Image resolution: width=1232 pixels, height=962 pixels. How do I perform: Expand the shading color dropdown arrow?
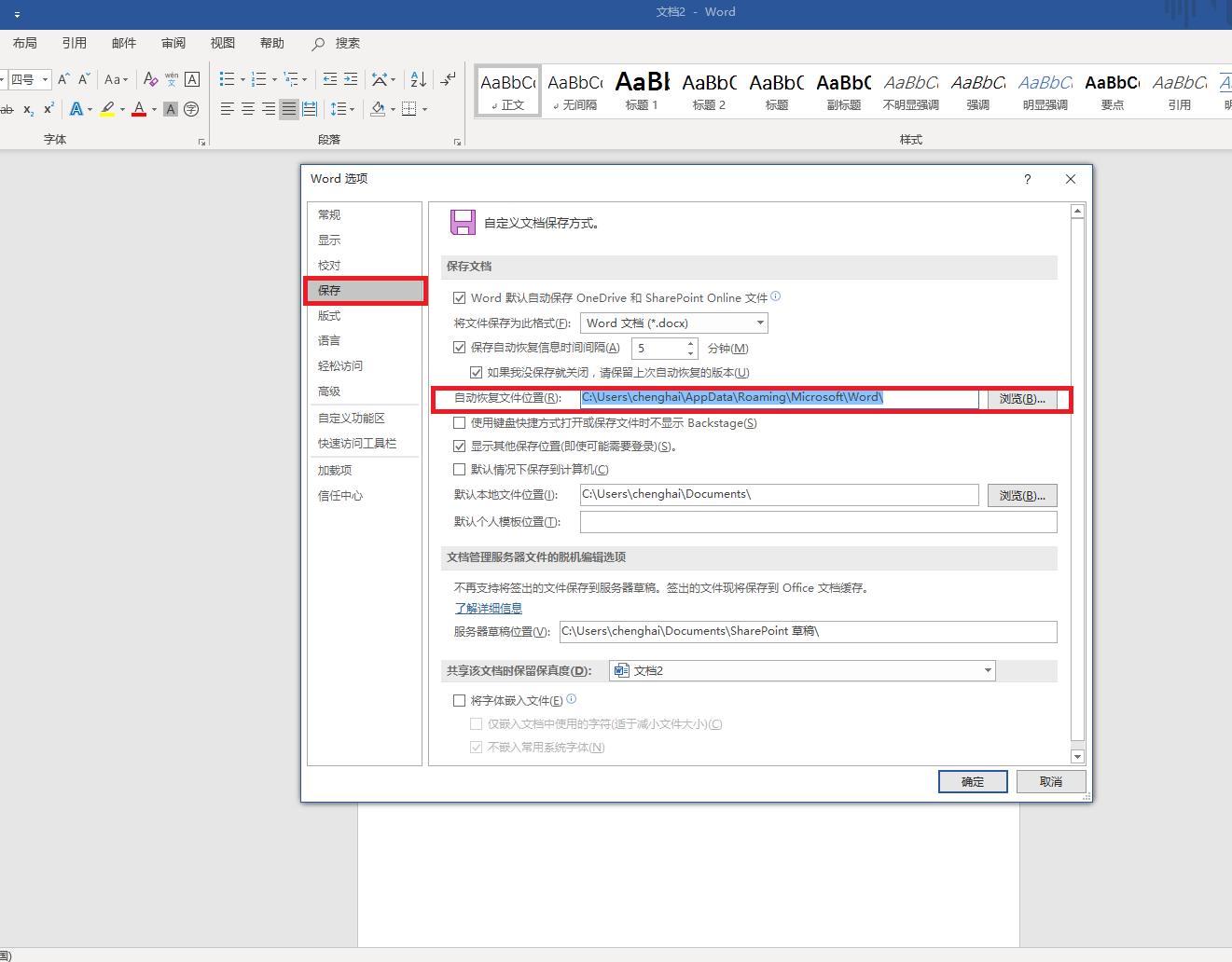(x=393, y=109)
